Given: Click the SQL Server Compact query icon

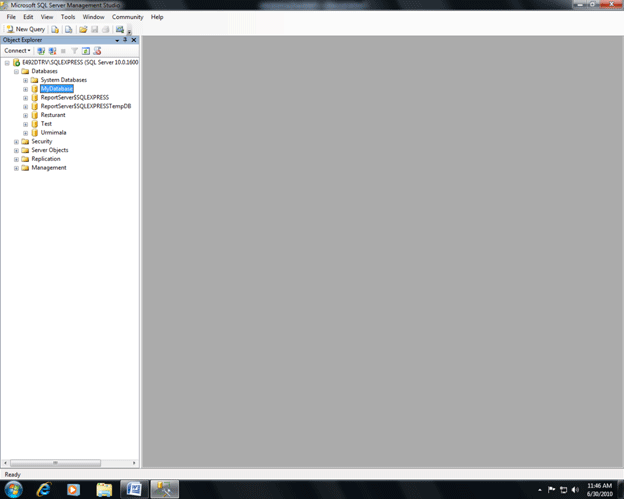Looking at the screenshot, I should pos(68,29).
